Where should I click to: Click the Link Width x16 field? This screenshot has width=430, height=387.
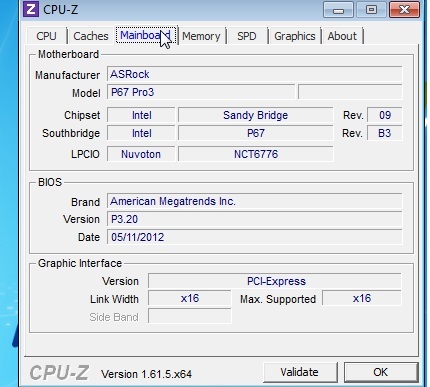point(190,298)
